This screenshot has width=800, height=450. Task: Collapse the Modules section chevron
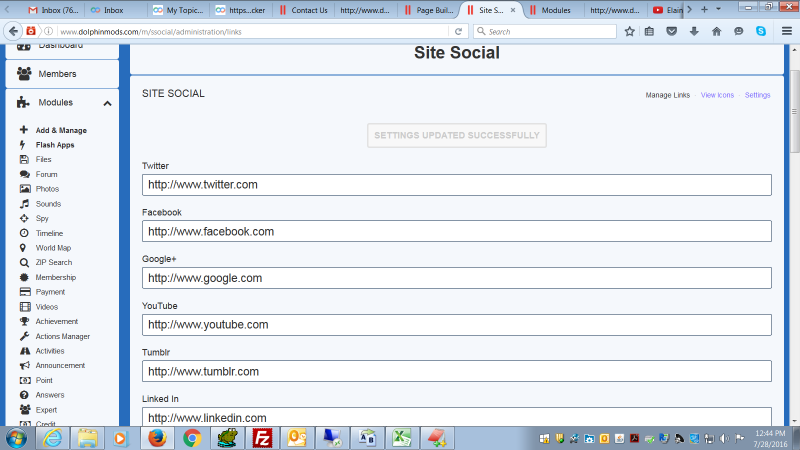pyautogui.click(x=107, y=104)
